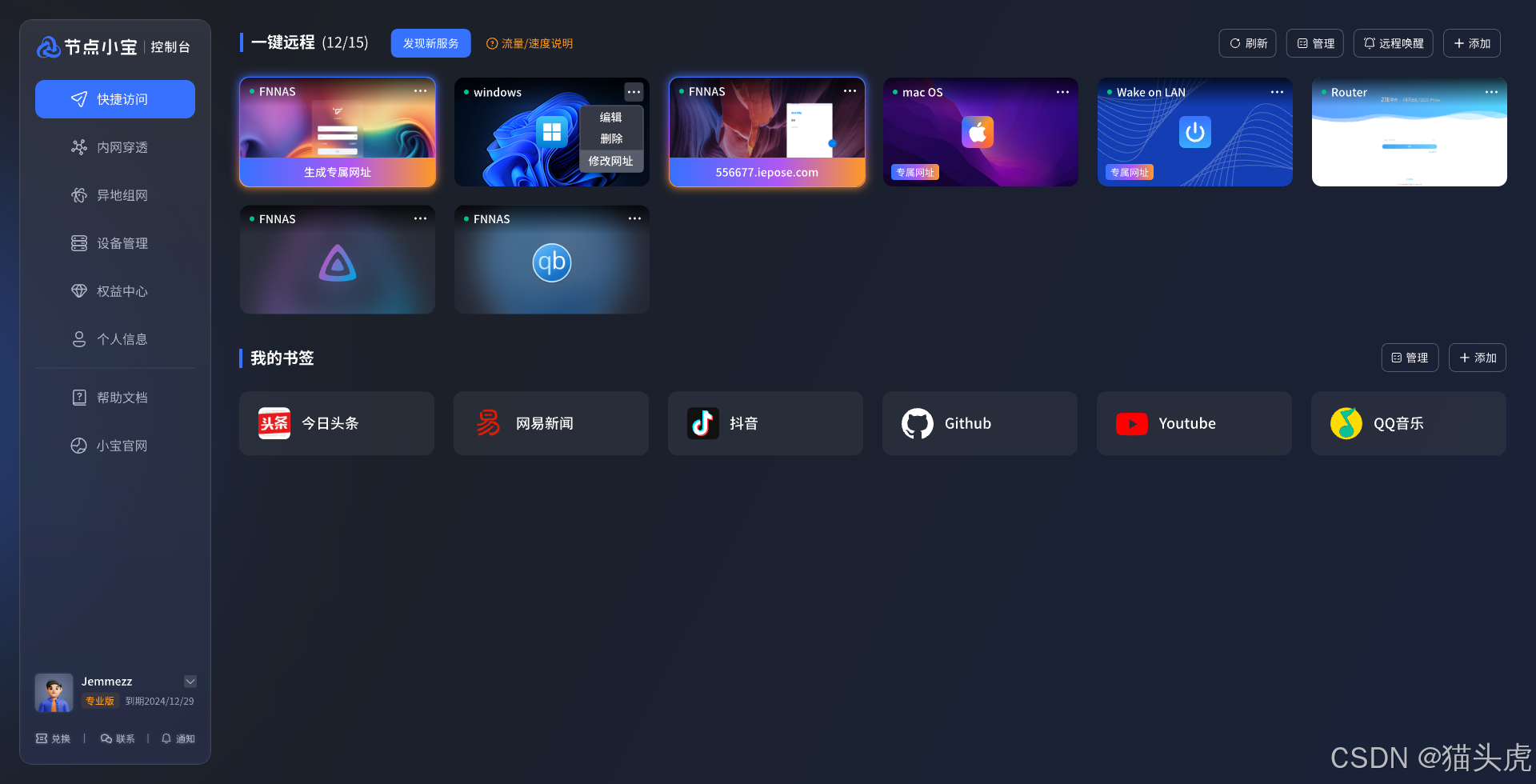The image size is (1536, 784).
Task: Open 内网穿透 menu item
Action: 115,147
